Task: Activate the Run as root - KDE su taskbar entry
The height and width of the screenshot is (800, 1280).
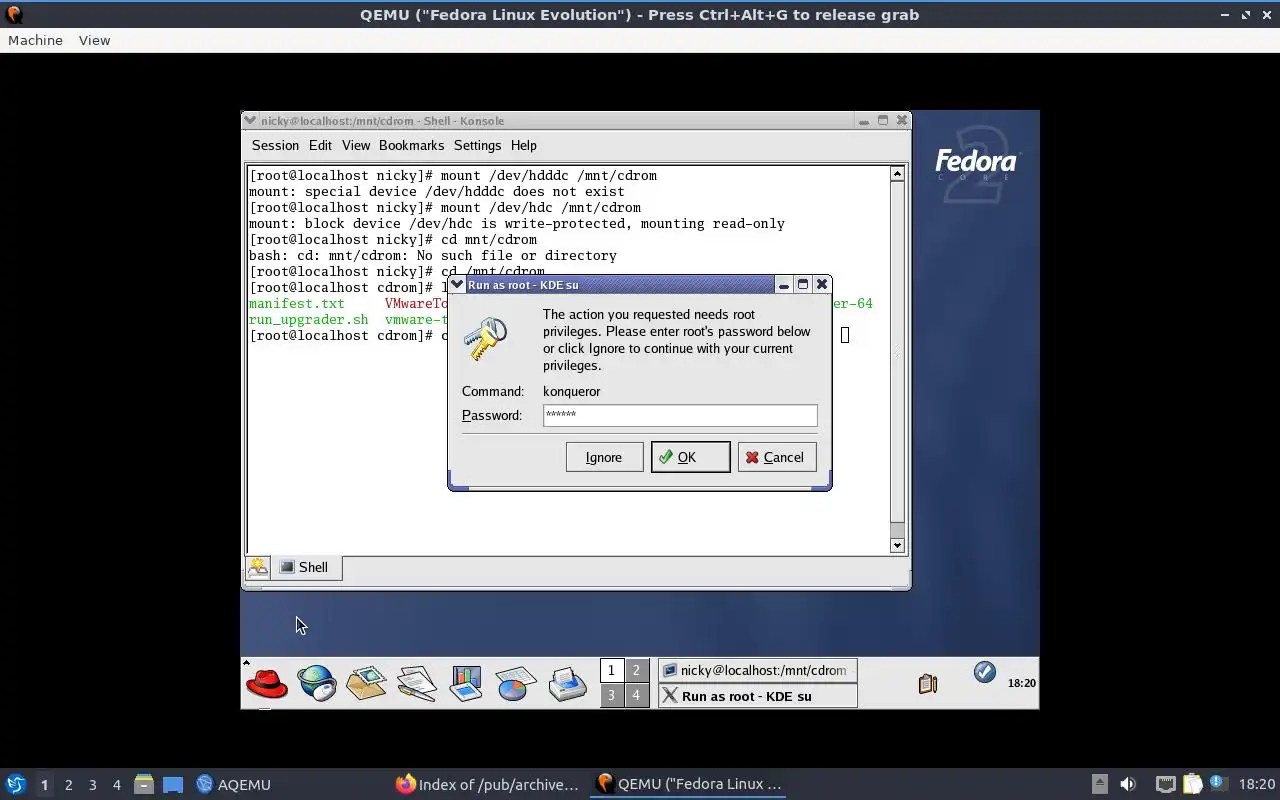Action: coord(757,696)
